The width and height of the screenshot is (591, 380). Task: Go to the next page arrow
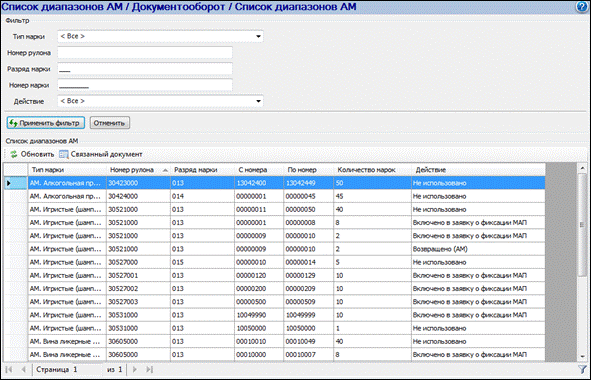point(135,369)
